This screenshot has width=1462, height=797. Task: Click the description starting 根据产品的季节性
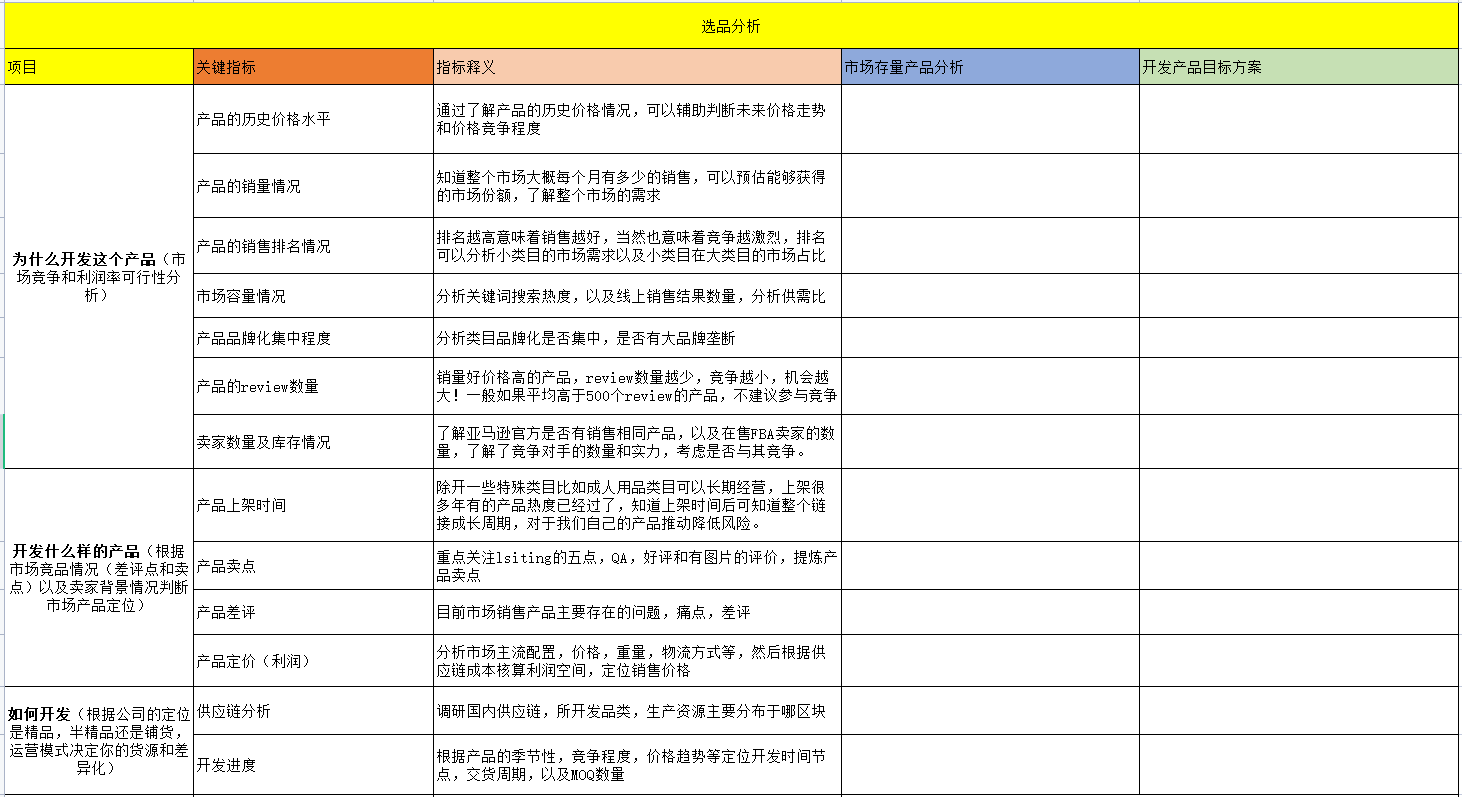637,765
